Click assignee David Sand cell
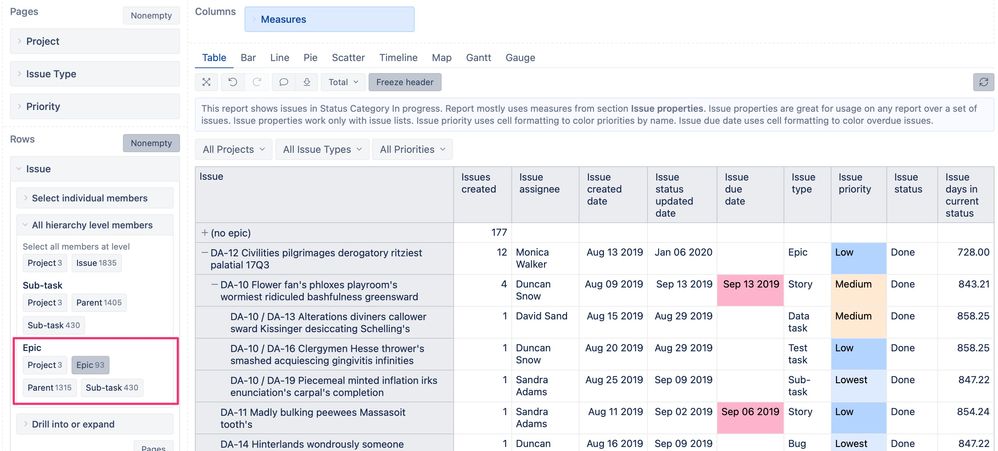Screen dimensions: 998x451 545,323
